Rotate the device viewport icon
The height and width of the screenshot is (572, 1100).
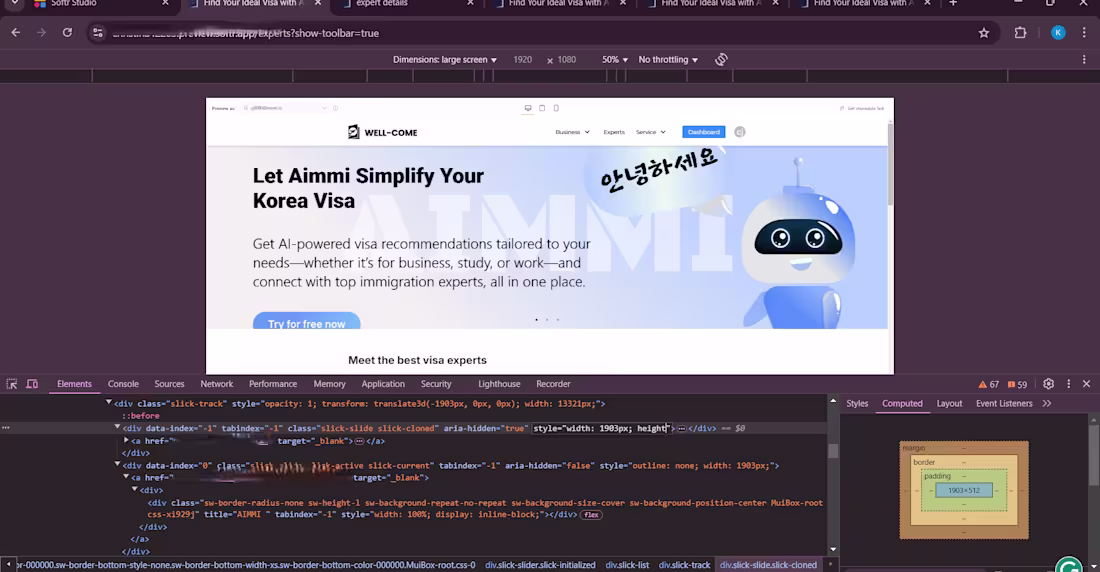point(721,60)
